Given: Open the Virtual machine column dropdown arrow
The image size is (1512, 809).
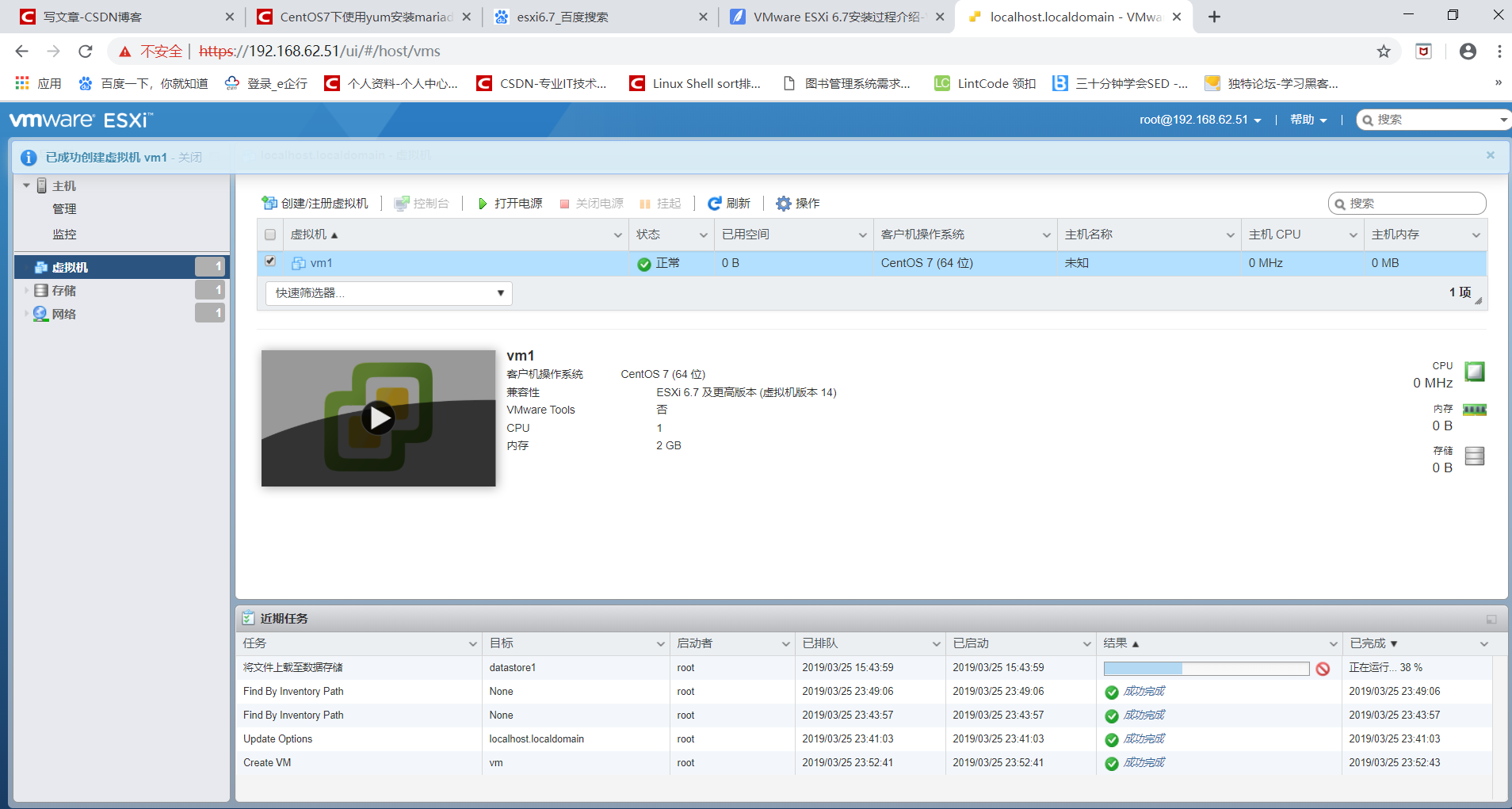Looking at the screenshot, I should tap(618, 235).
